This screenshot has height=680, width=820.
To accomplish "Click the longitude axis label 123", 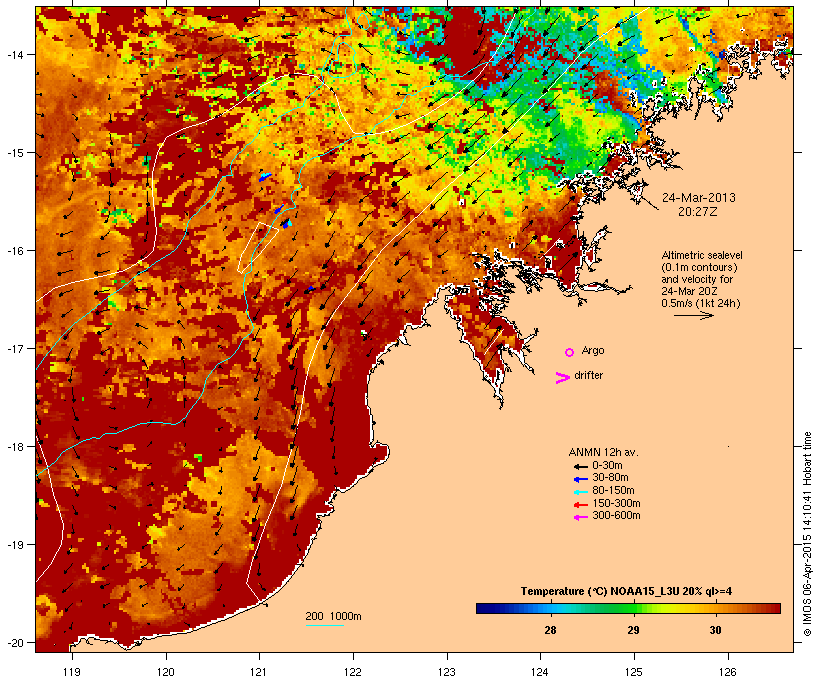I will [x=447, y=672].
